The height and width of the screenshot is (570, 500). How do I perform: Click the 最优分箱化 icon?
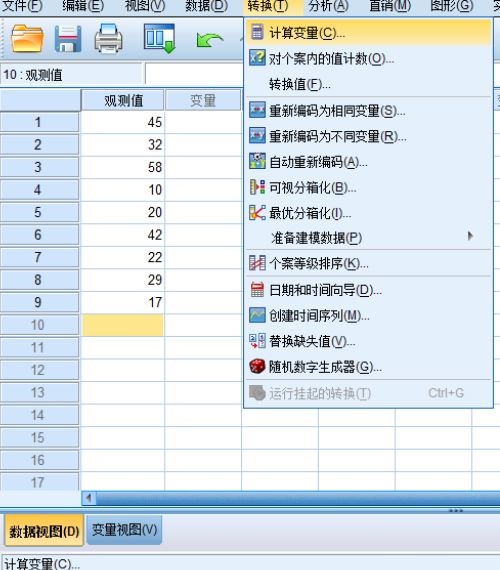pos(257,213)
